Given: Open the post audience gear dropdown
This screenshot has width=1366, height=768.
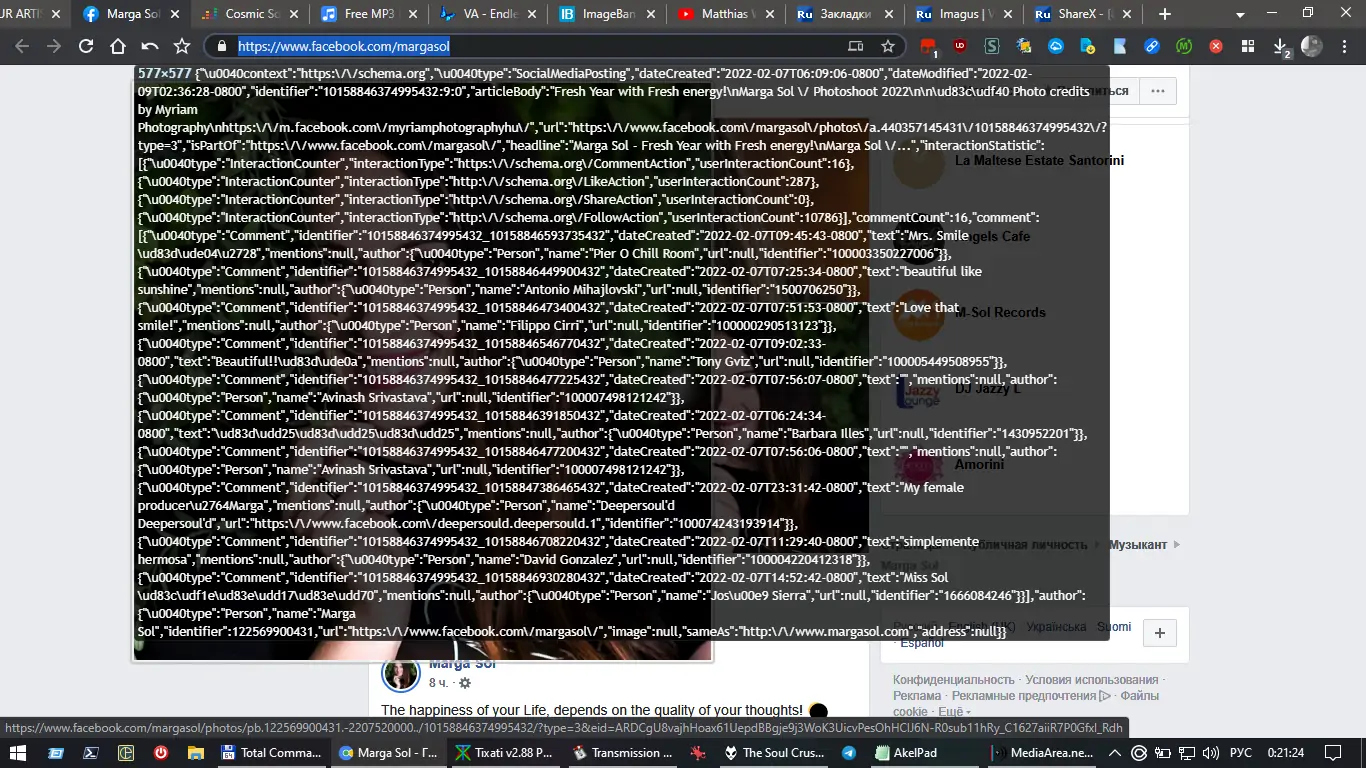Looking at the screenshot, I should point(464,683).
